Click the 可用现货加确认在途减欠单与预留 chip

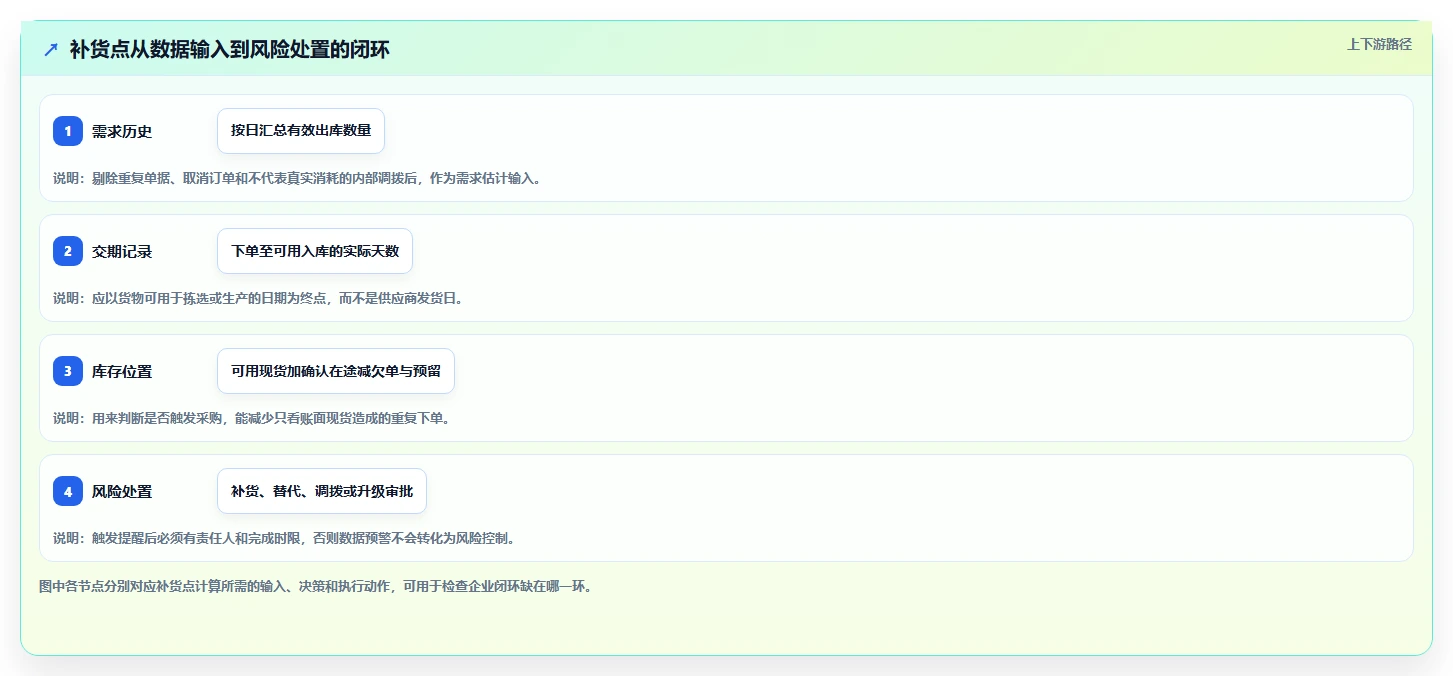pyautogui.click(x=336, y=371)
